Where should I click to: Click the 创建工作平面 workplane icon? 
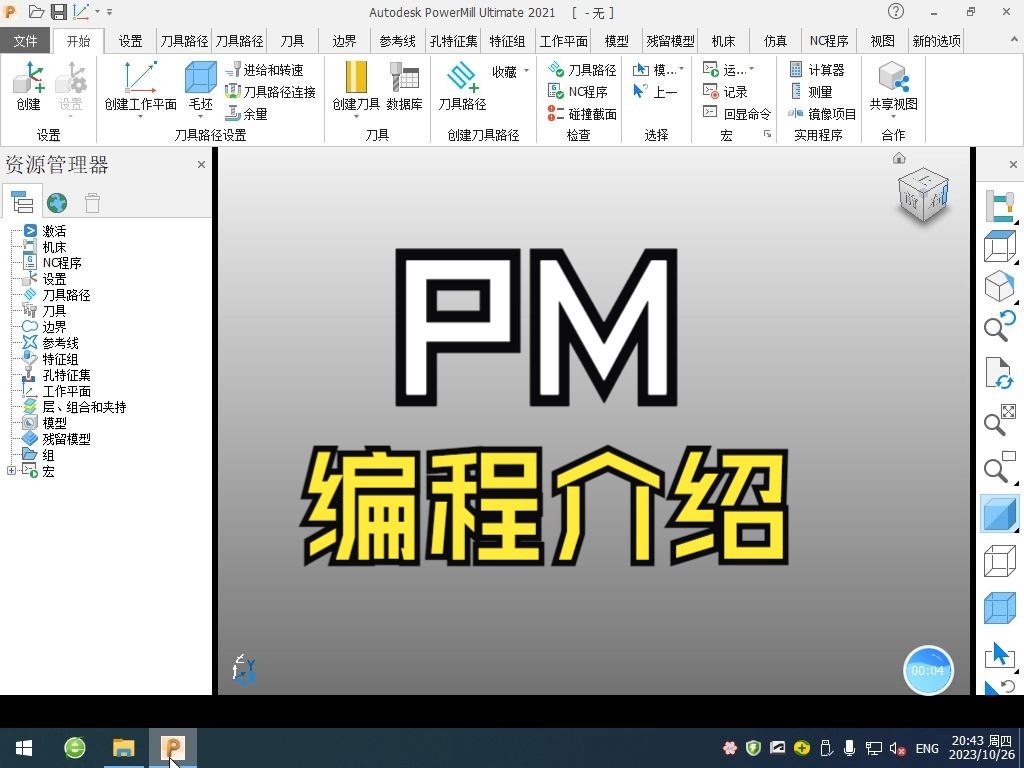140,86
